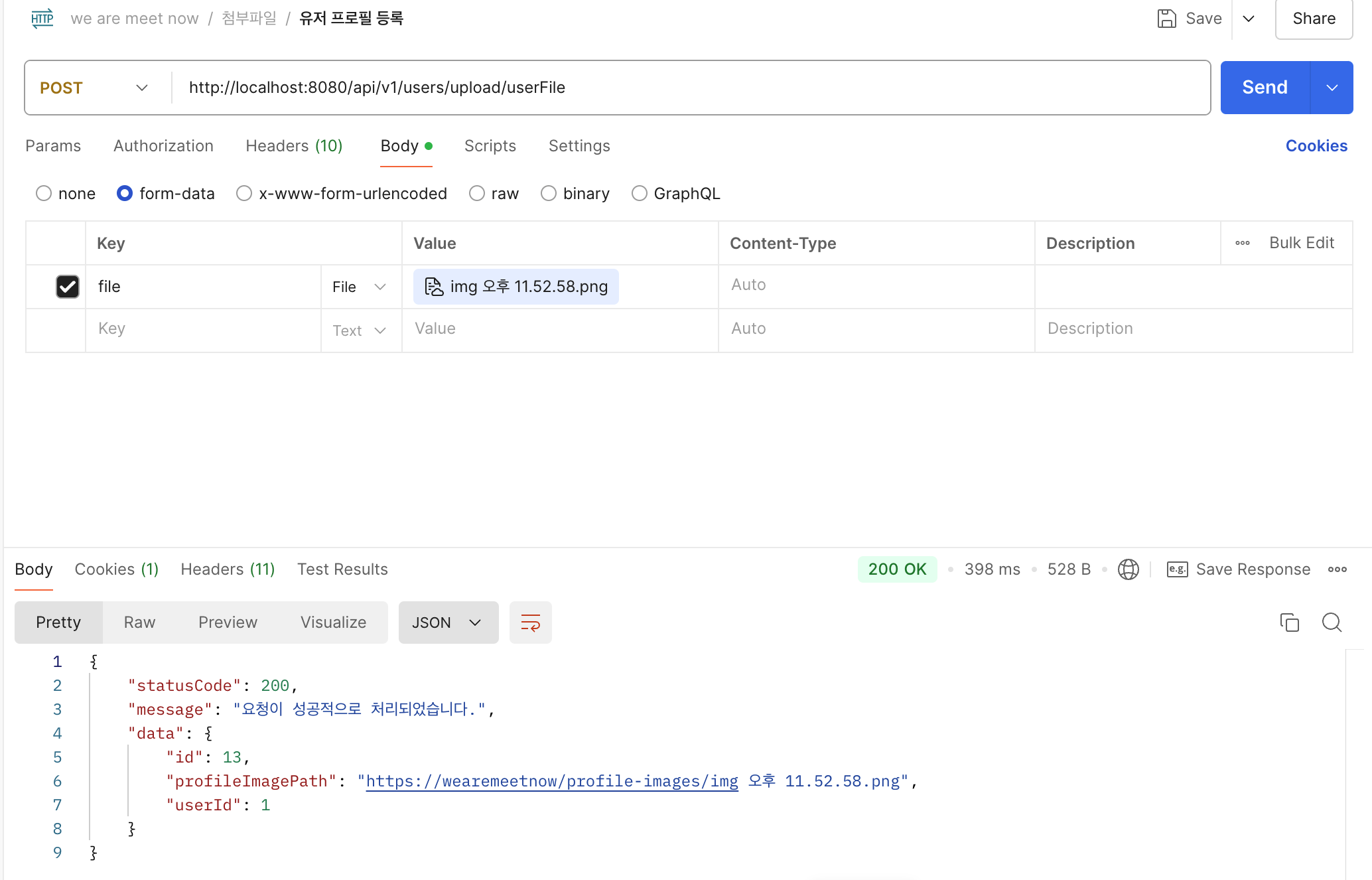Click the Save Response example icon
This screenshot has width=1372, height=880.
point(1177,569)
